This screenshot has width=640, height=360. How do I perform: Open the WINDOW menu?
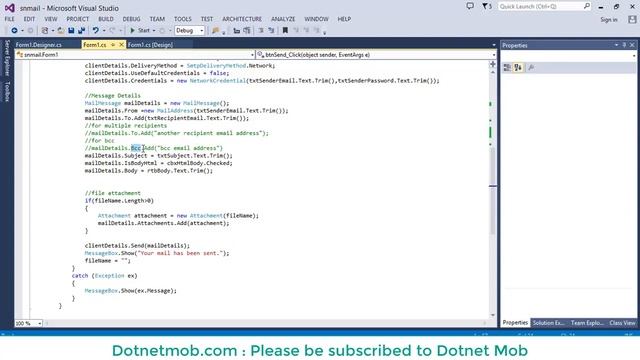click(x=316, y=19)
